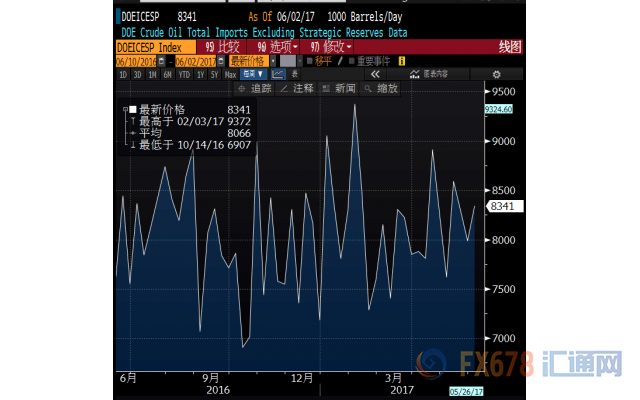The image size is (640, 400).
Task: Click the 9月 x-axis label
Action: click(x=211, y=378)
